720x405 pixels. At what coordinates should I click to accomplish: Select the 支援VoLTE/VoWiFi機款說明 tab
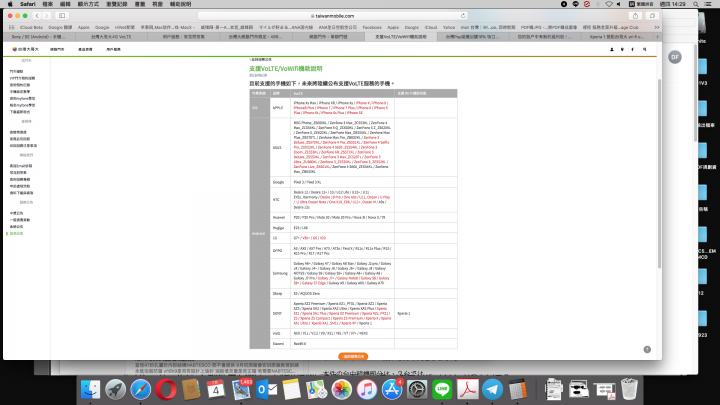coord(401,37)
